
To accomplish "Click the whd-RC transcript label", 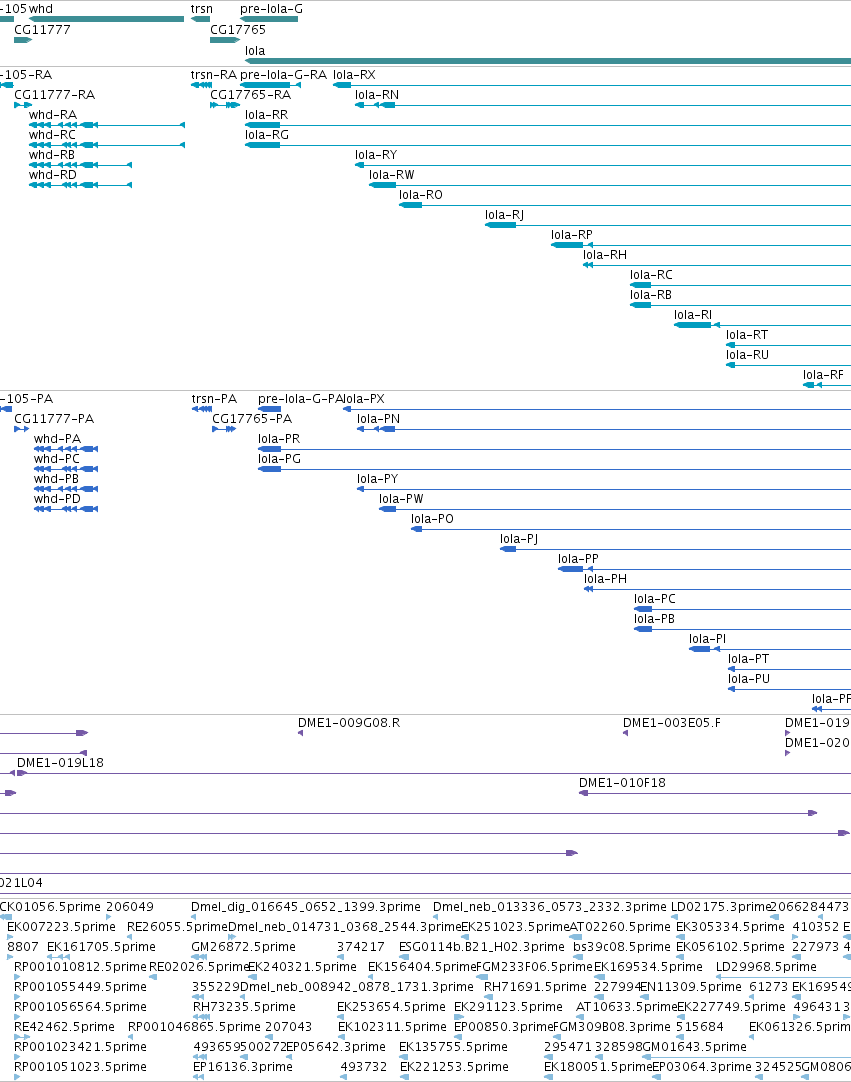I will pos(52,135).
